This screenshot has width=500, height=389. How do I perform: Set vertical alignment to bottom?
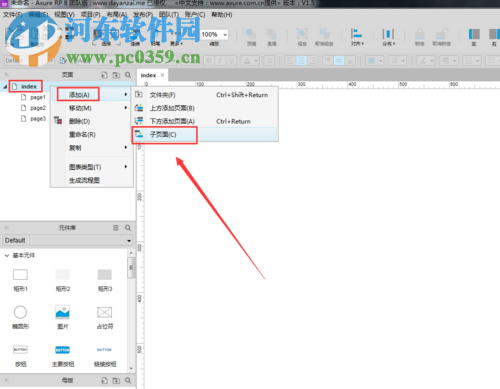(x=350, y=61)
